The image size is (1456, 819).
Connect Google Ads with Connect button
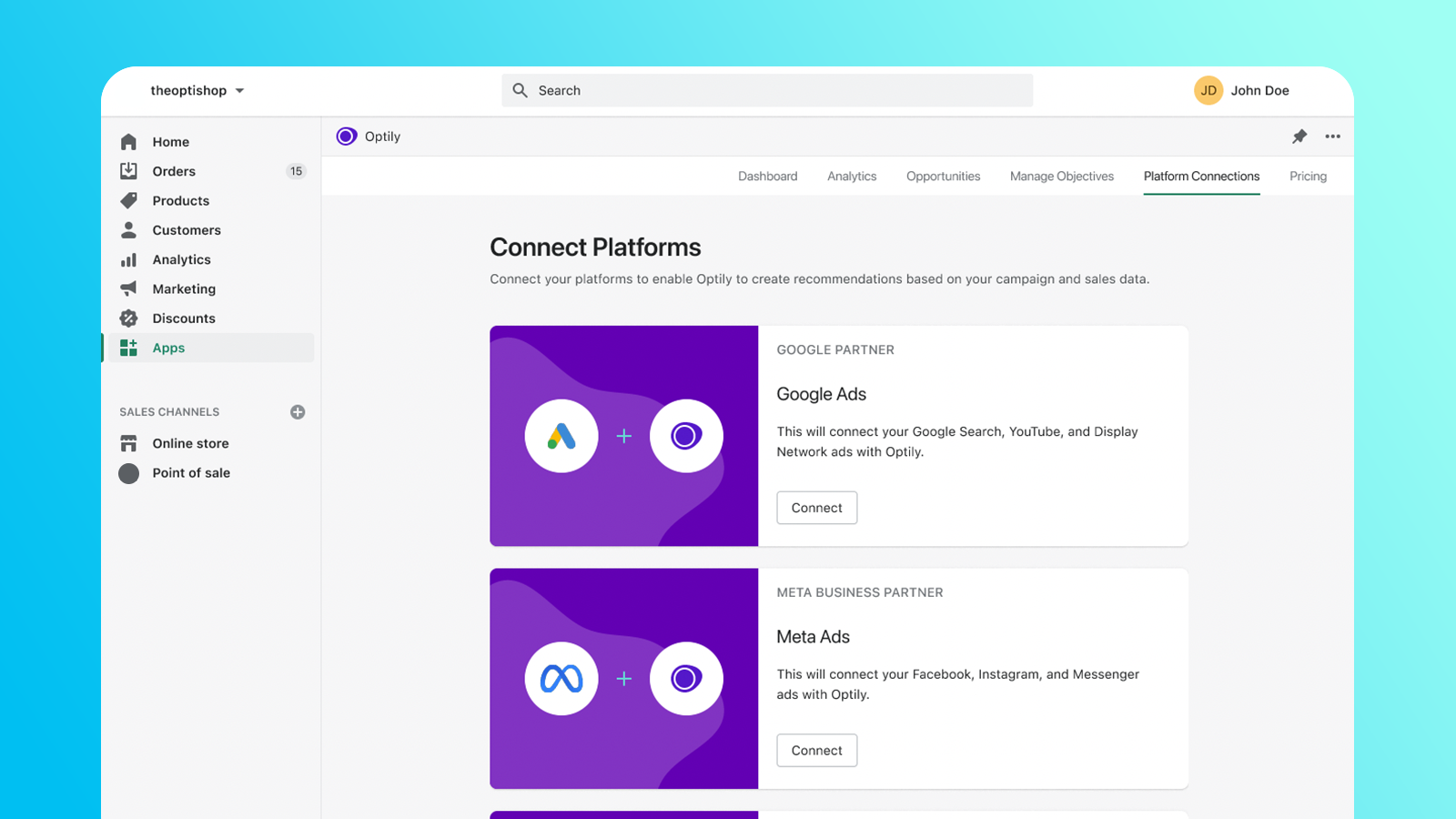point(816,508)
